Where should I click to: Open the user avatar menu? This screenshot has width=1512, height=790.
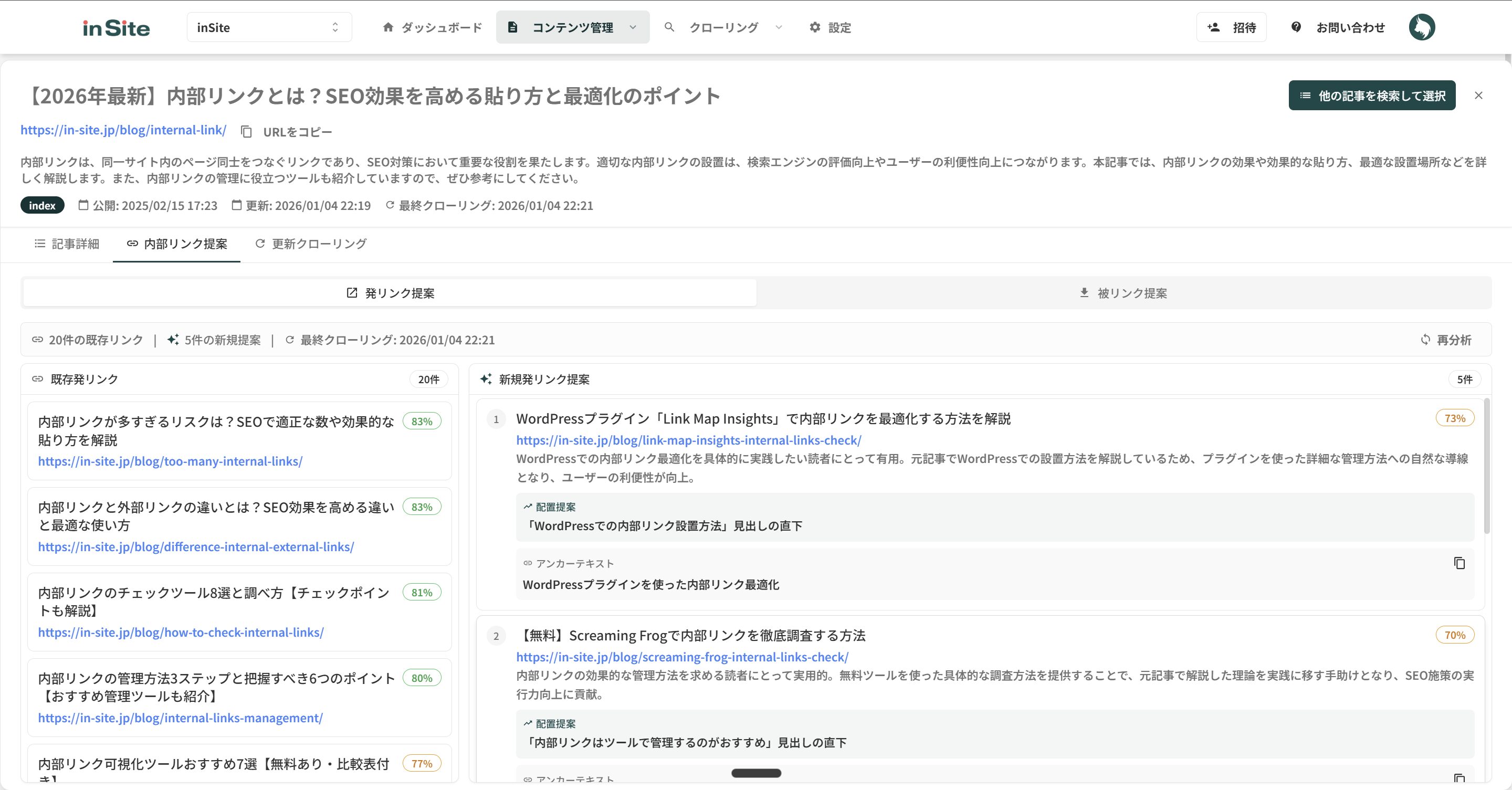click(1422, 27)
